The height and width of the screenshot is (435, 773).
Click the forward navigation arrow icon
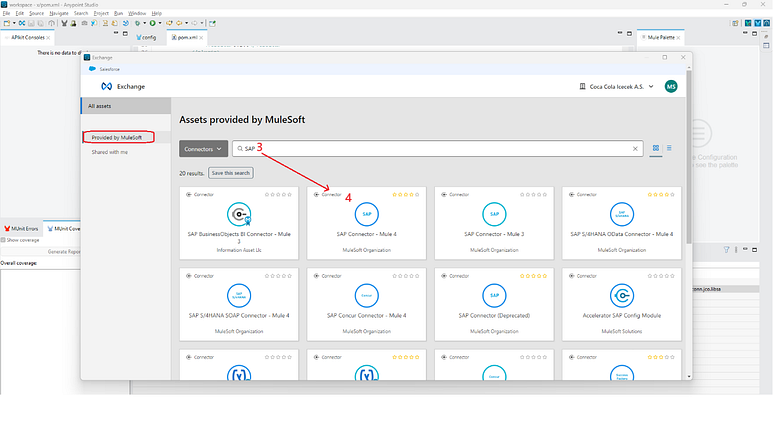[x=195, y=23]
